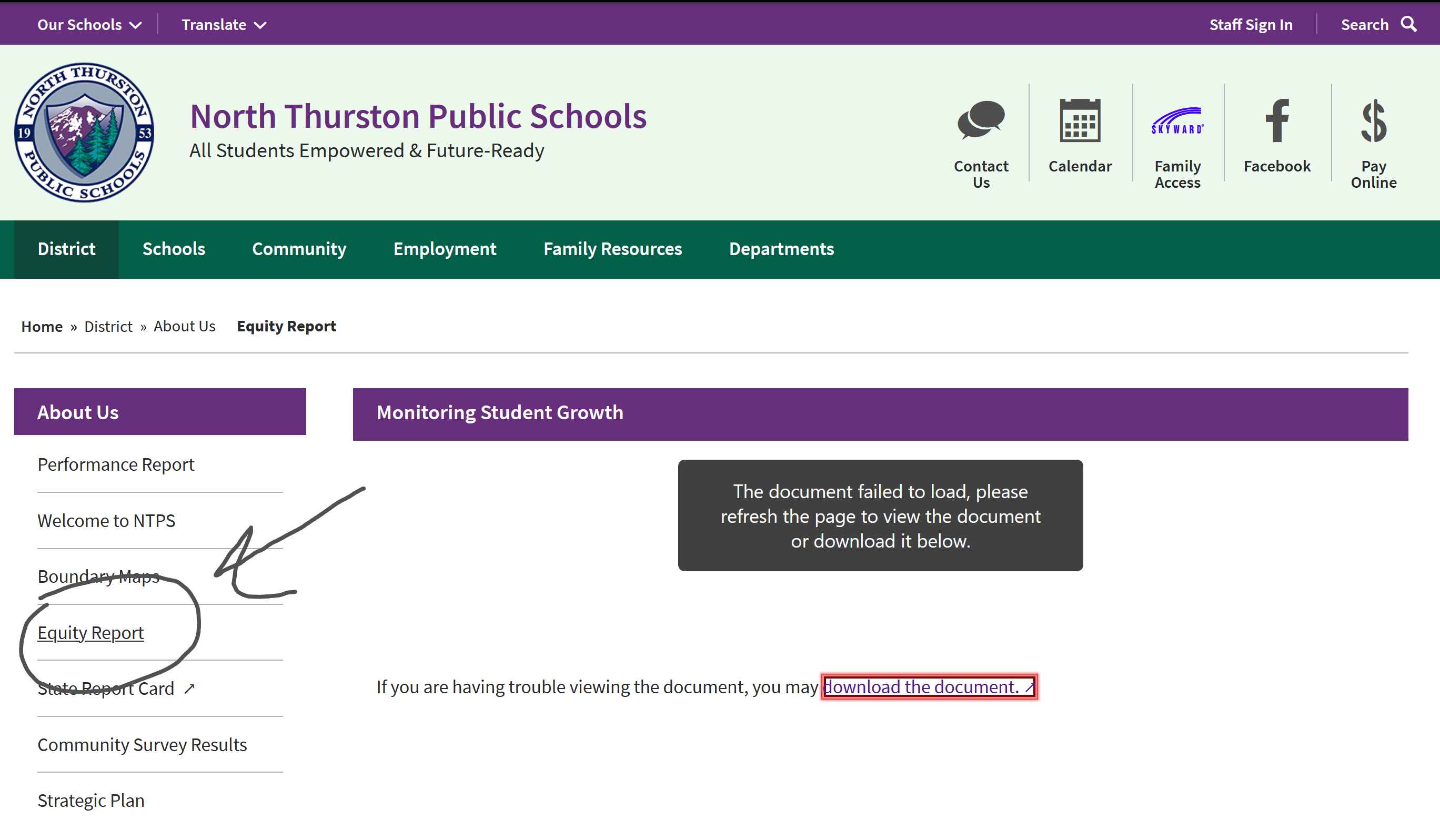Viewport: 1440px width, 840px height.
Task: Click the District breadcrumb link
Action: point(108,326)
